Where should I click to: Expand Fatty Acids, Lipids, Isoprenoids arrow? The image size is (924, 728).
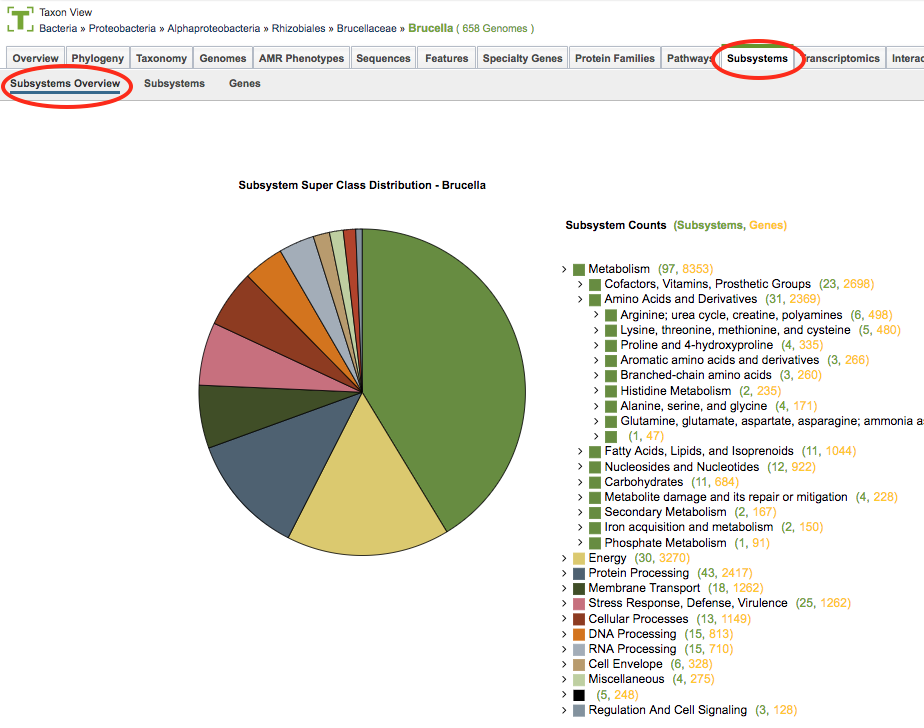point(580,452)
